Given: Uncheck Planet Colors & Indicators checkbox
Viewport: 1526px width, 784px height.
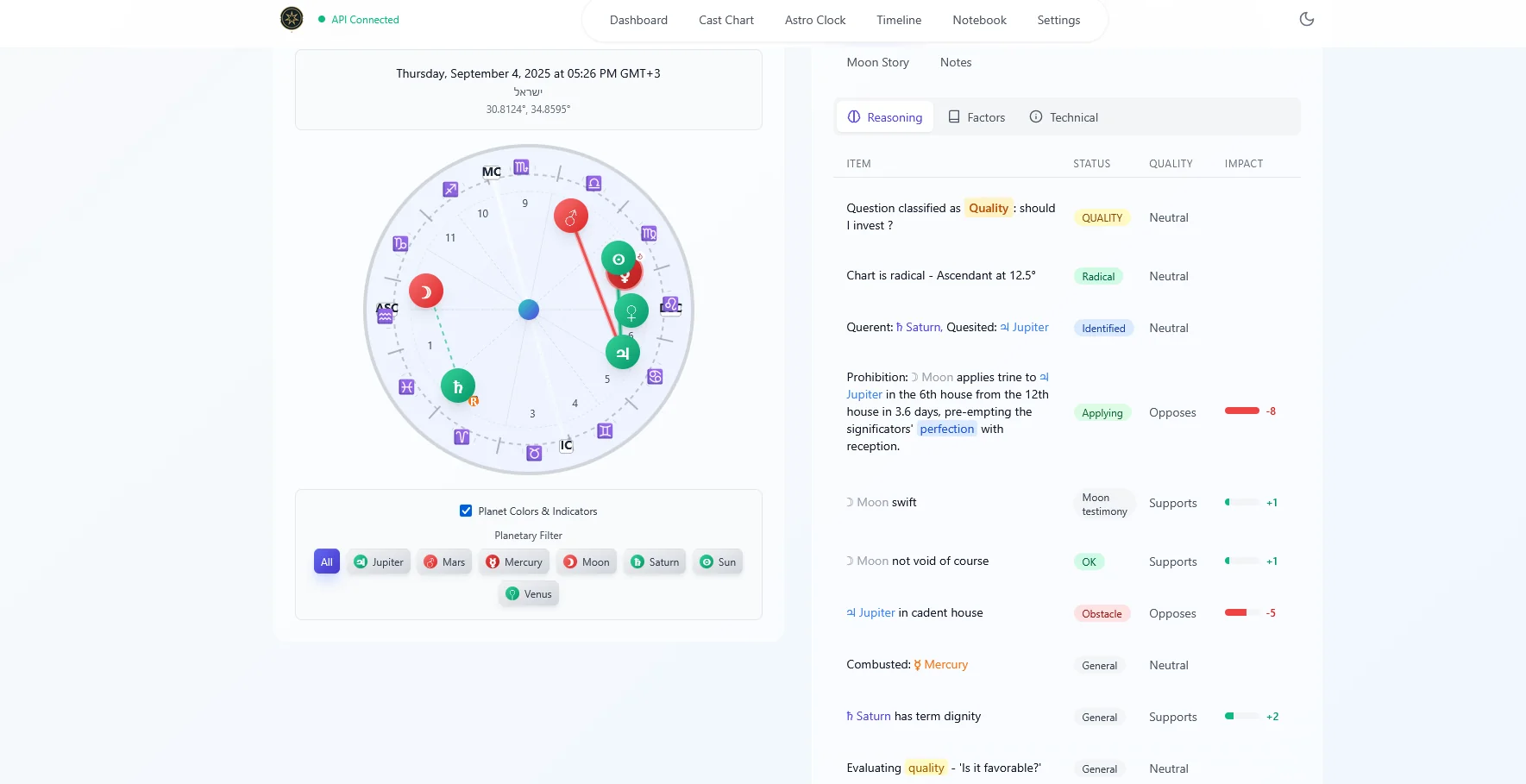Looking at the screenshot, I should click(x=466, y=511).
